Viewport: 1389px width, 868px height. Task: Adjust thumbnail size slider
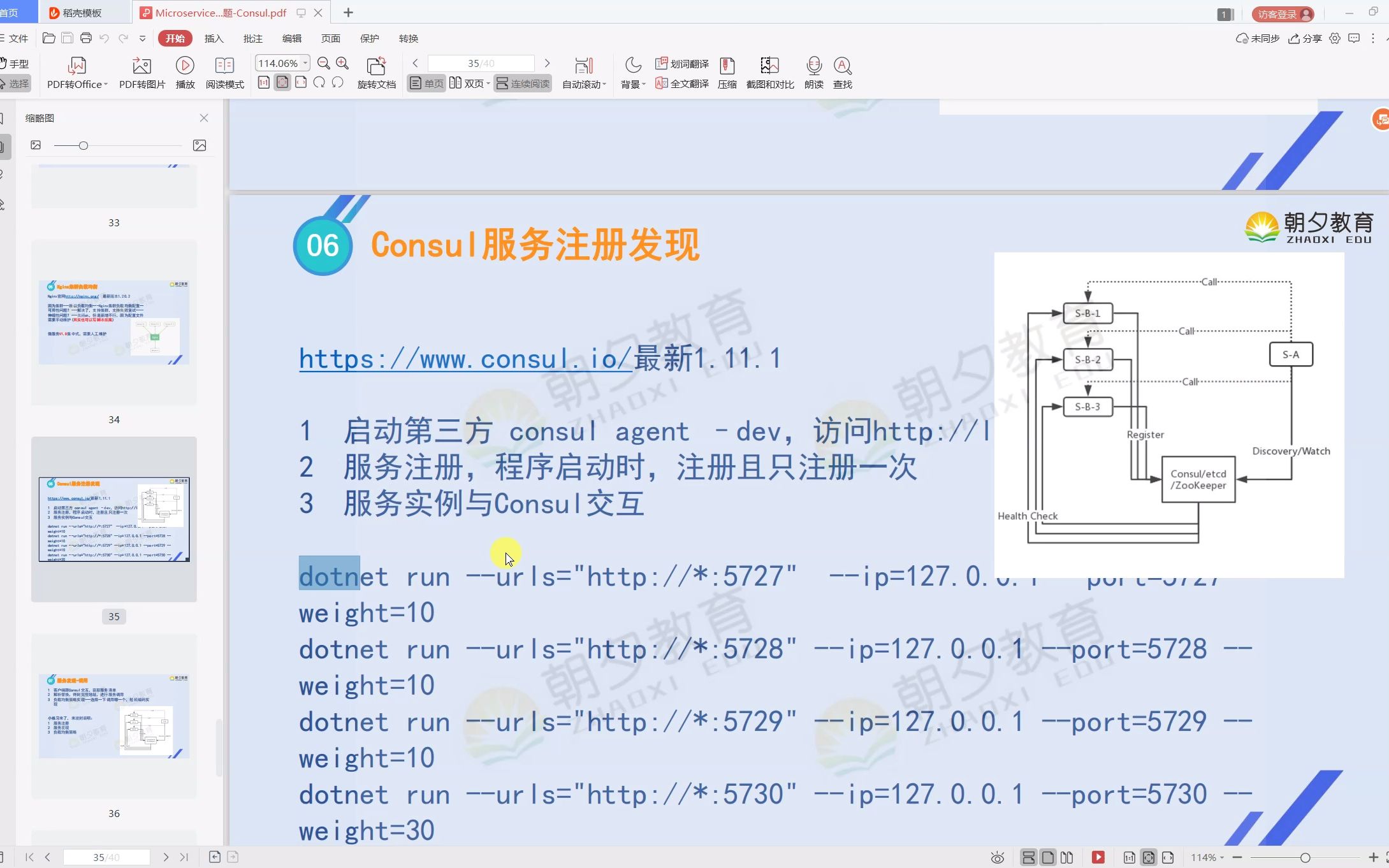[x=84, y=146]
